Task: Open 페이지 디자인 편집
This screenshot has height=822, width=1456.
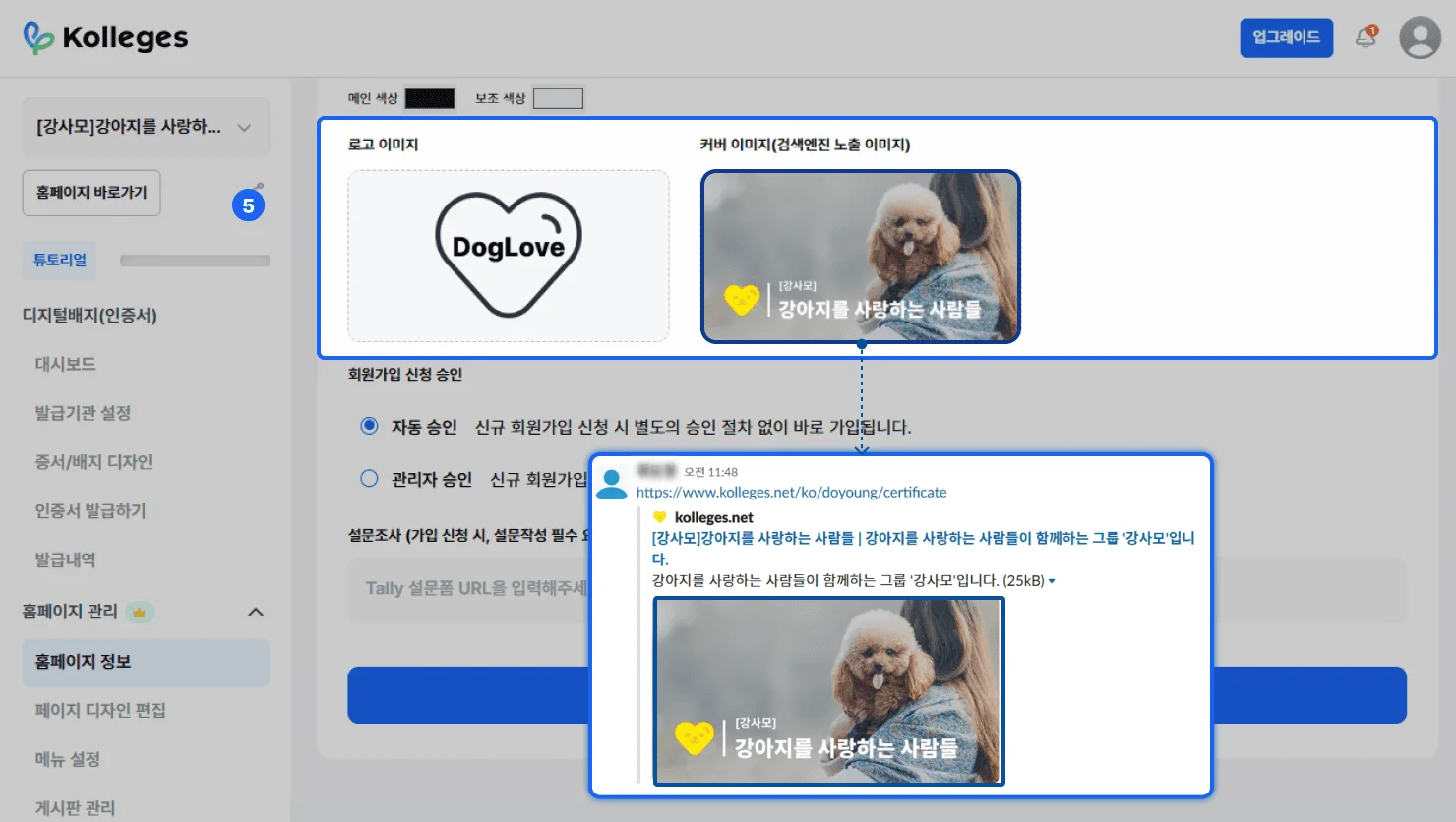Action: click(x=100, y=710)
